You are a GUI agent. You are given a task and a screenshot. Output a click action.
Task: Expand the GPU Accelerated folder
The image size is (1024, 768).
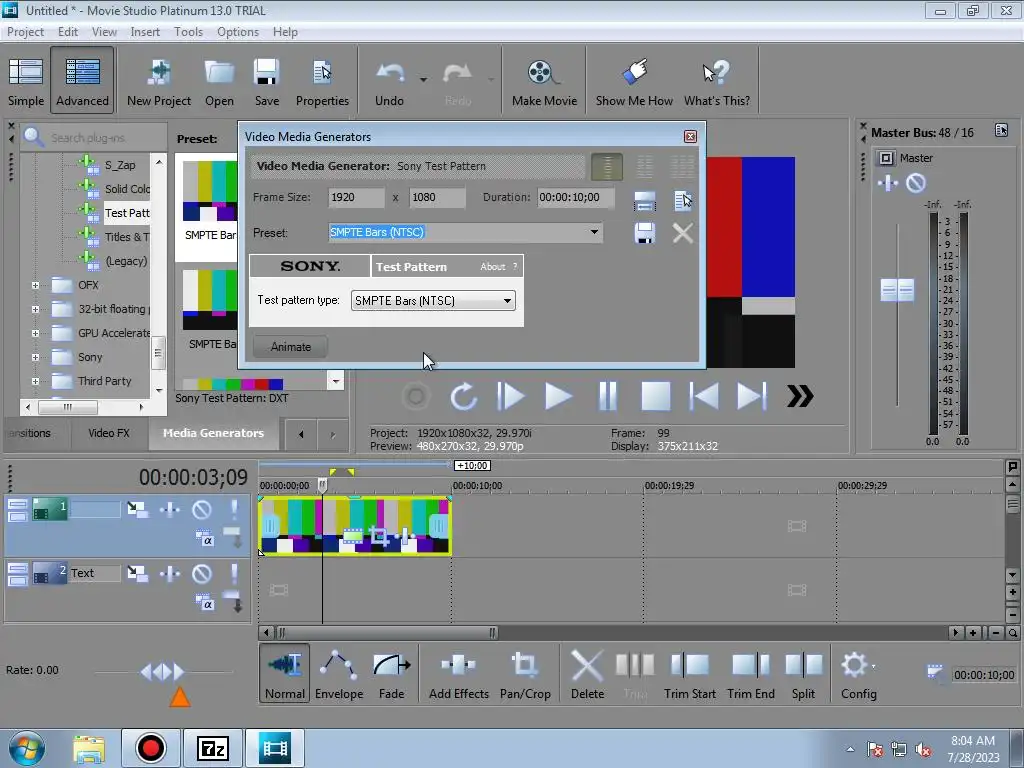pyautogui.click(x=35, y=333)
